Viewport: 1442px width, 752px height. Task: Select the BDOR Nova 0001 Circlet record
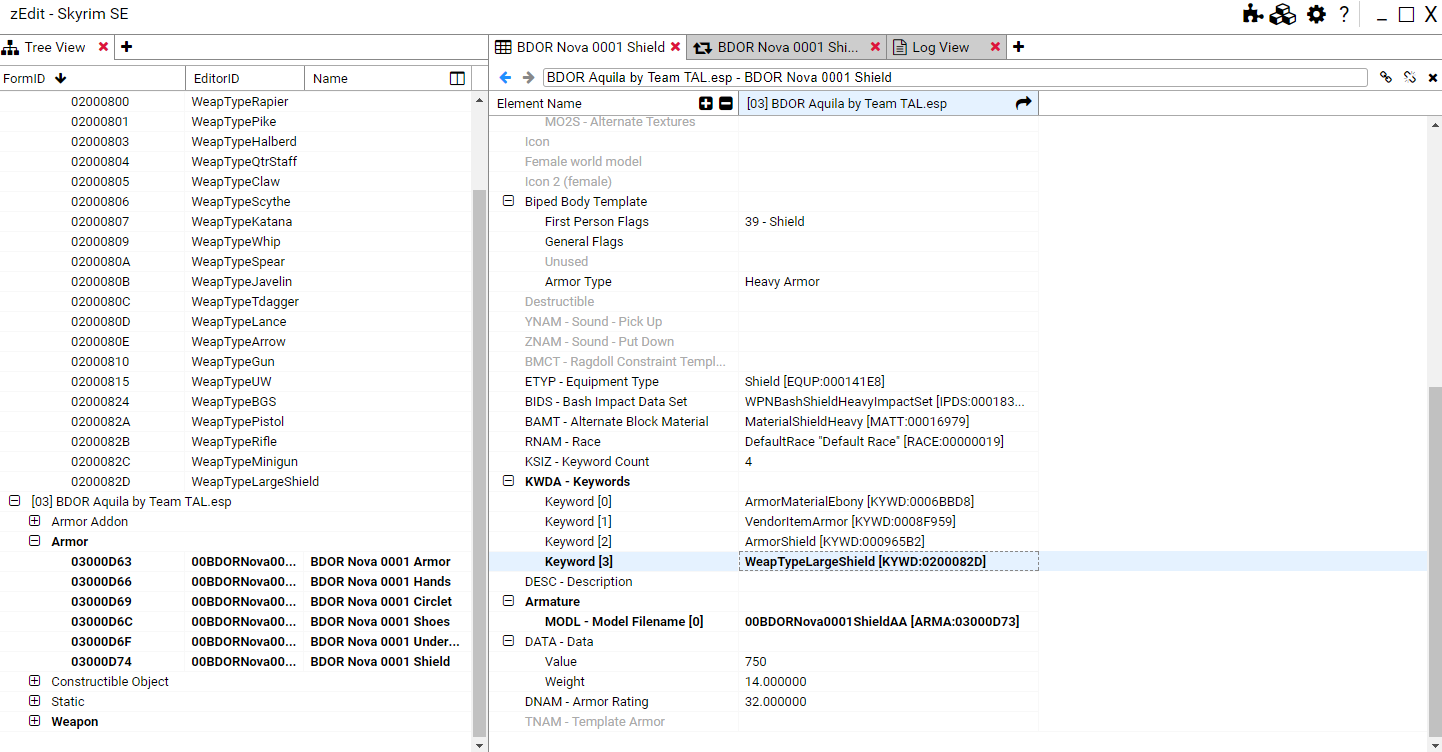click(236, 601)
